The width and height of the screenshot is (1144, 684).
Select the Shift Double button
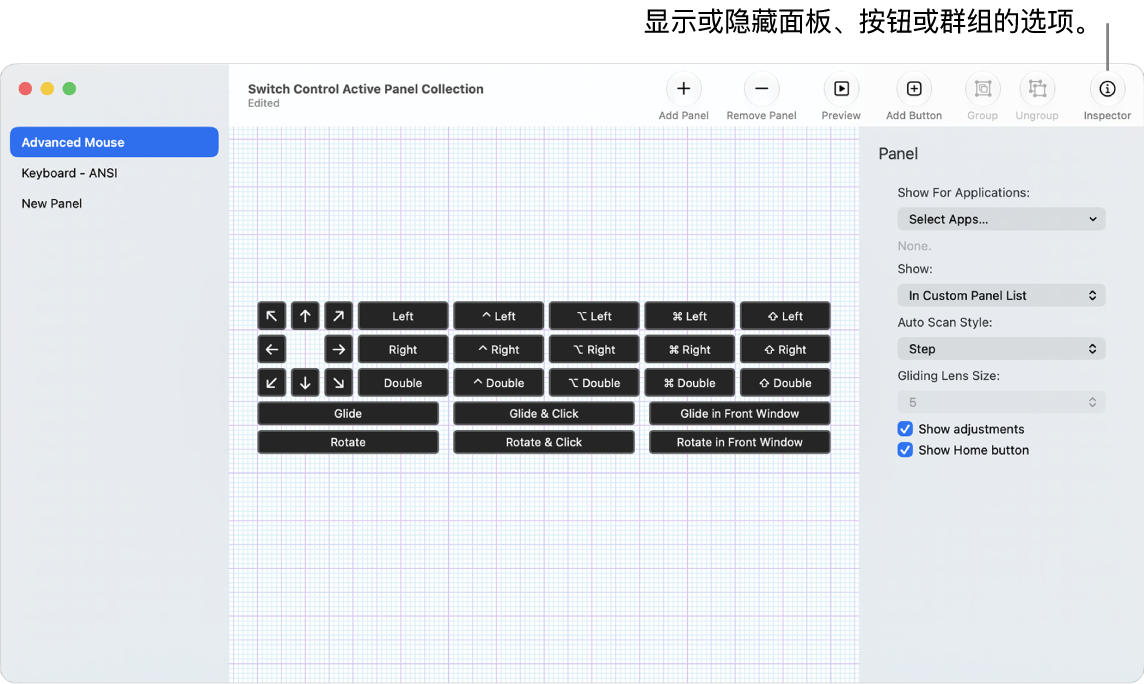click(x=785, y=383)
